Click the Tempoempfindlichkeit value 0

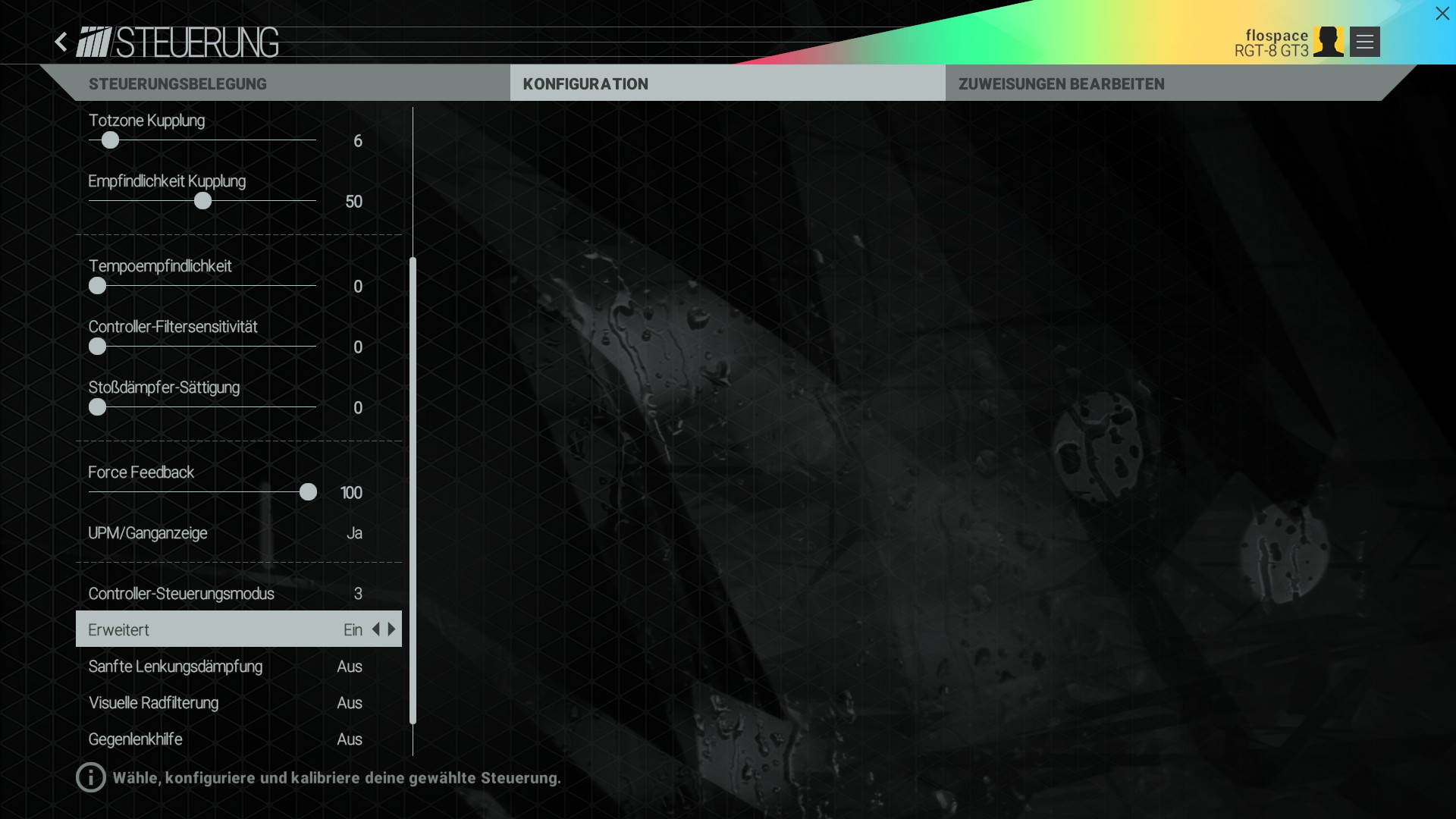358,287
